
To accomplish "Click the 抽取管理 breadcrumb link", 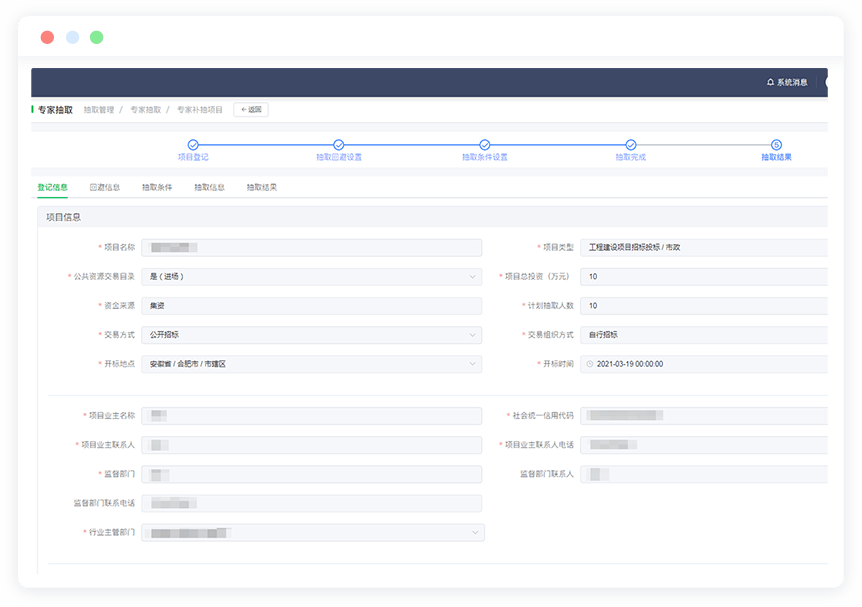I will [x=98, y=110].
